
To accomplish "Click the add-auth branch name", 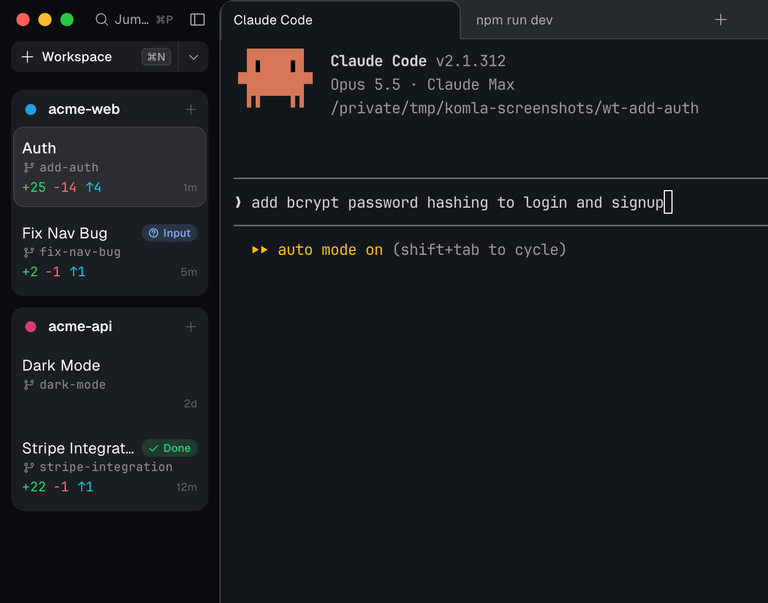I will point(69,168).
